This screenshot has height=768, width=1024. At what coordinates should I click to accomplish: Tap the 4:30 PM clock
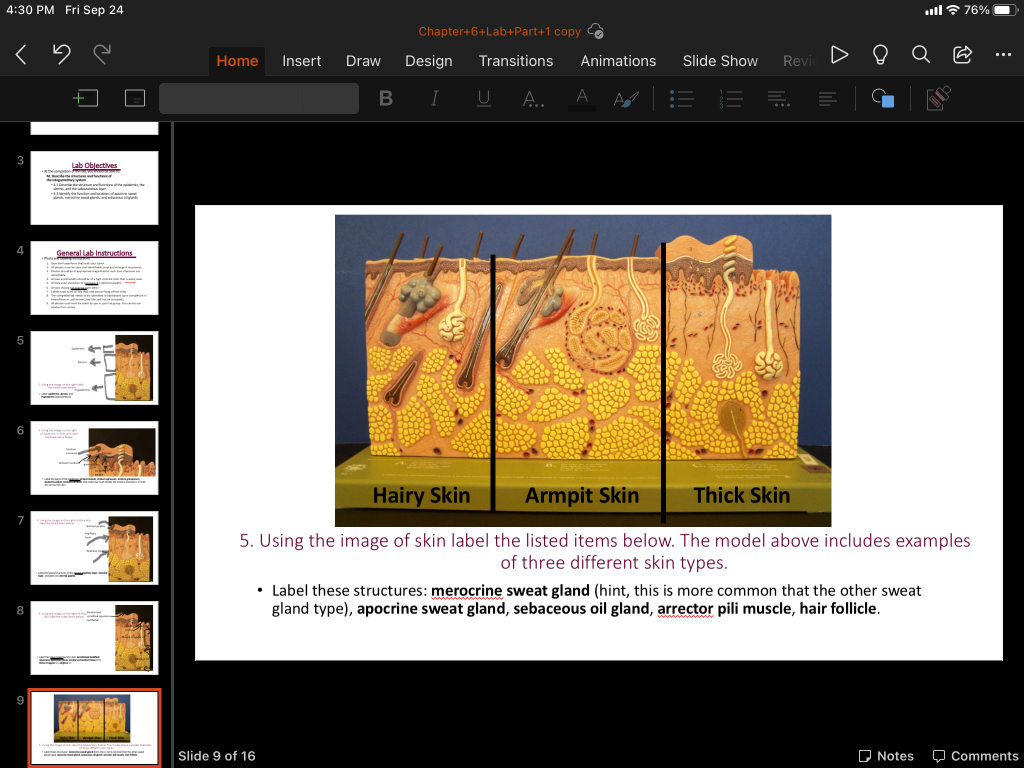point(30,10)
